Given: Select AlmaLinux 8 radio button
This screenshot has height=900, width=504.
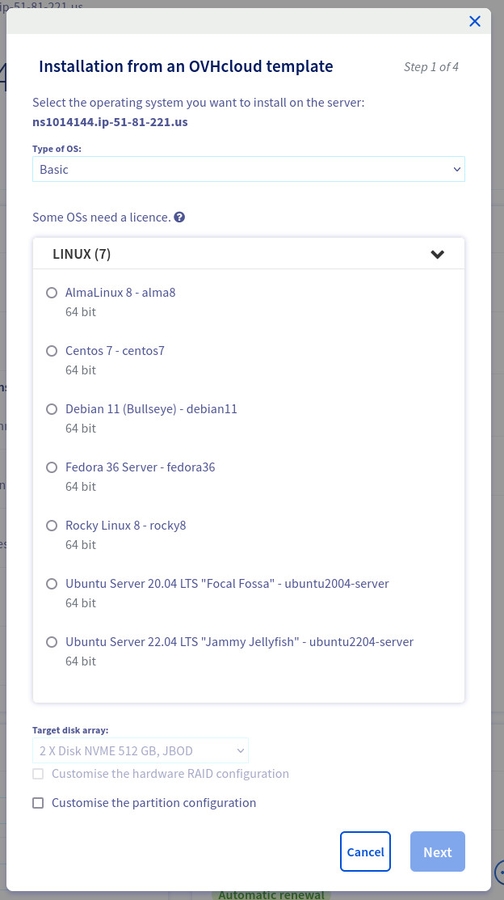Looking at the screenshot, I should 52,293.
